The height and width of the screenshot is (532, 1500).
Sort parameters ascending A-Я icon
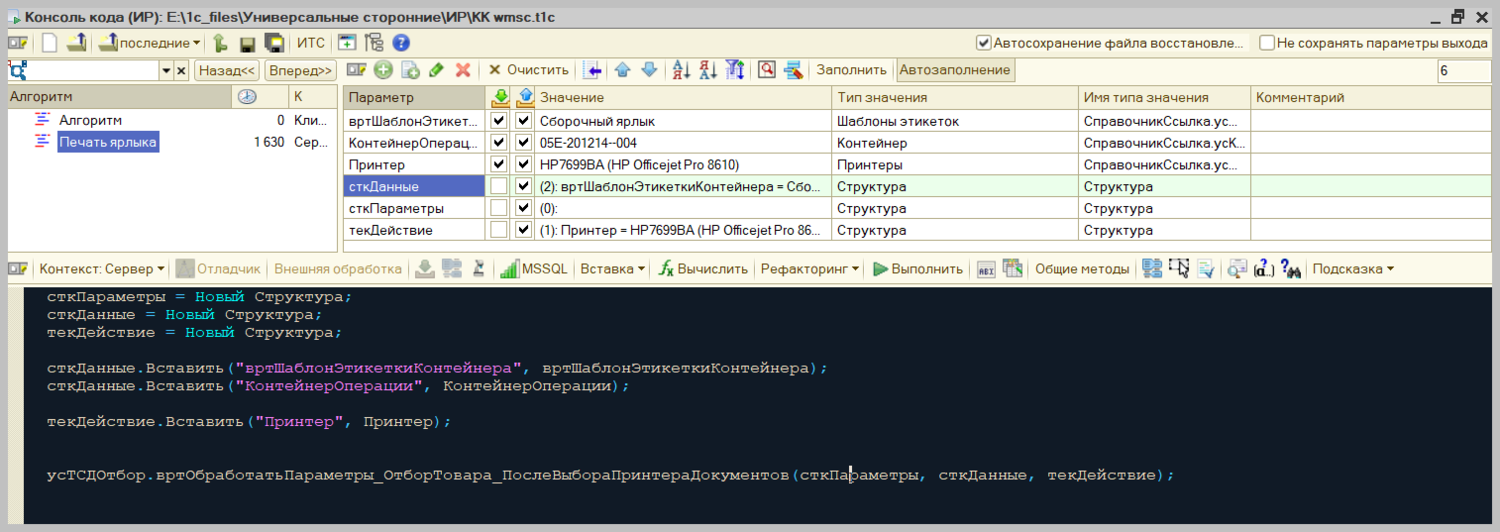point(681,70)
